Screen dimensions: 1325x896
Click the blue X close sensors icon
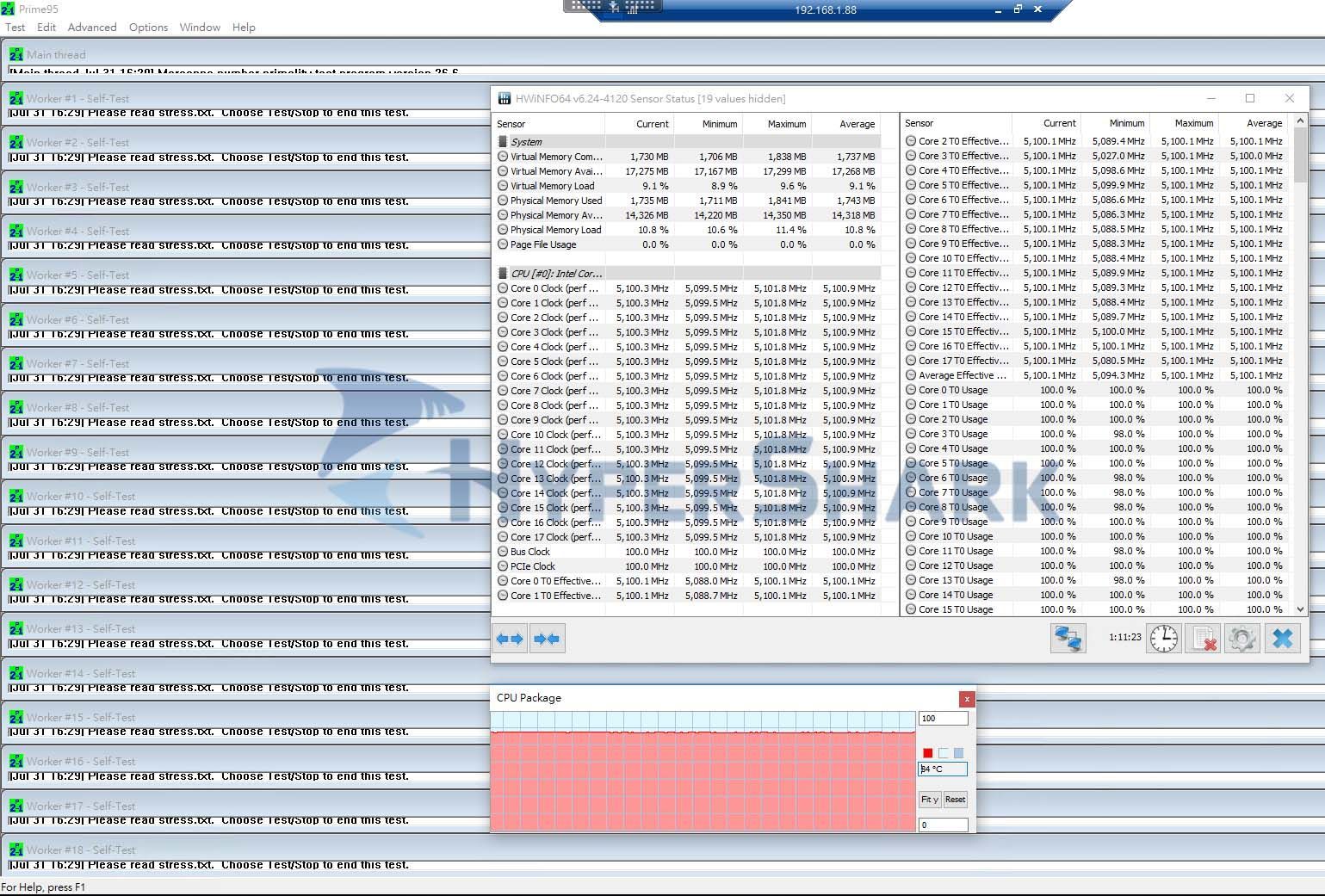(1282, 638)
